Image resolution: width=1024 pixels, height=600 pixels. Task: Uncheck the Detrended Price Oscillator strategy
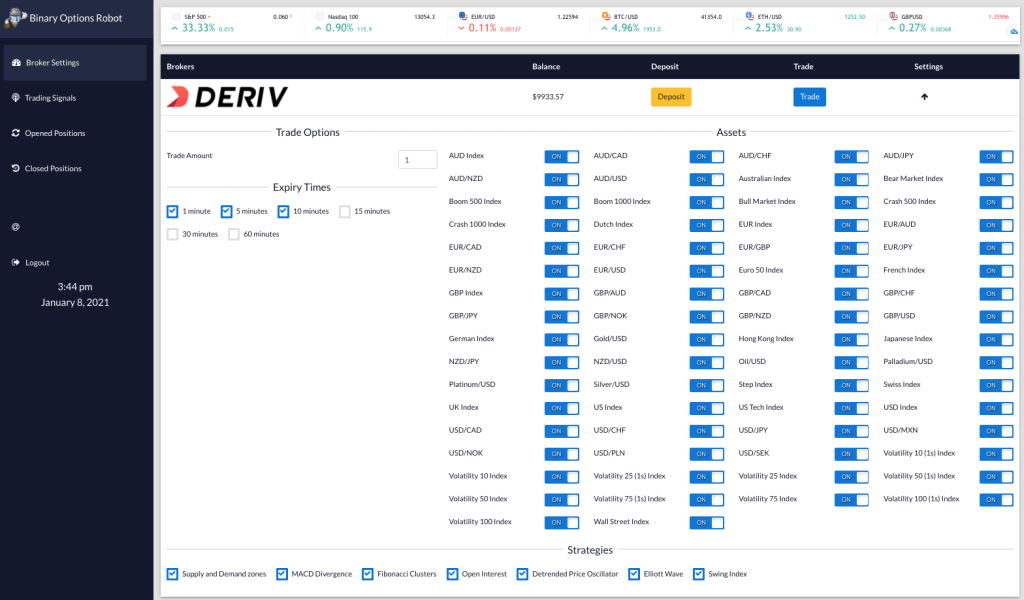[x=522, y=574]
